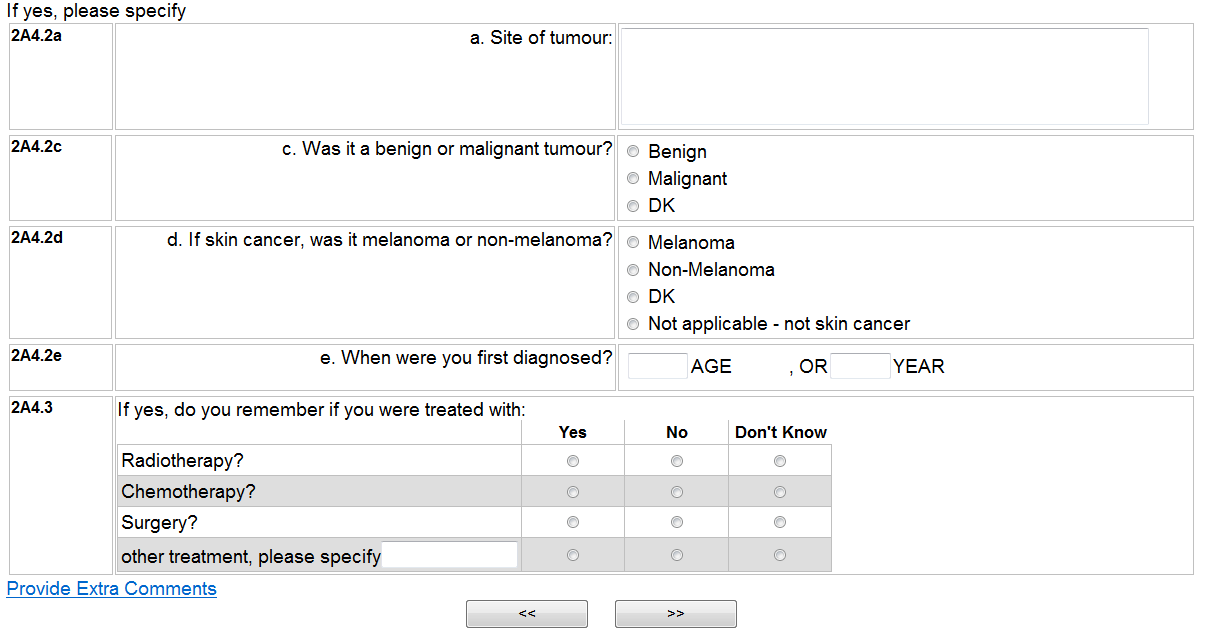Click the other treatment specify field

(450, 555)
